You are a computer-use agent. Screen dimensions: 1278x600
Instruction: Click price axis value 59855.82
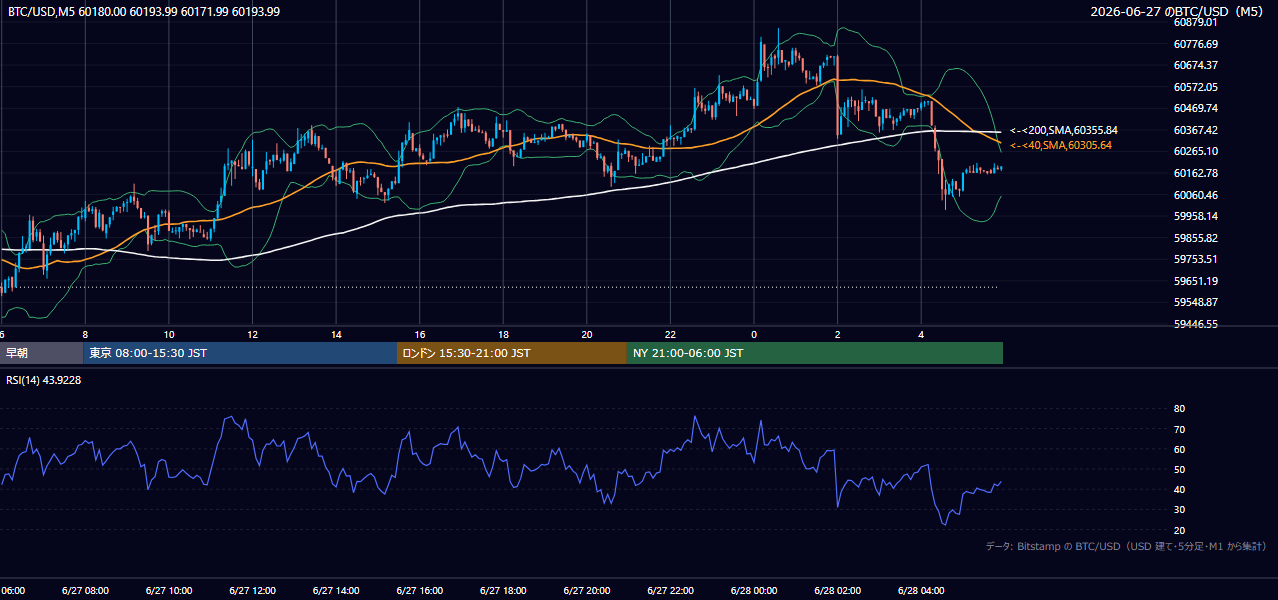pyautogui.click(x=1196, y=238)
